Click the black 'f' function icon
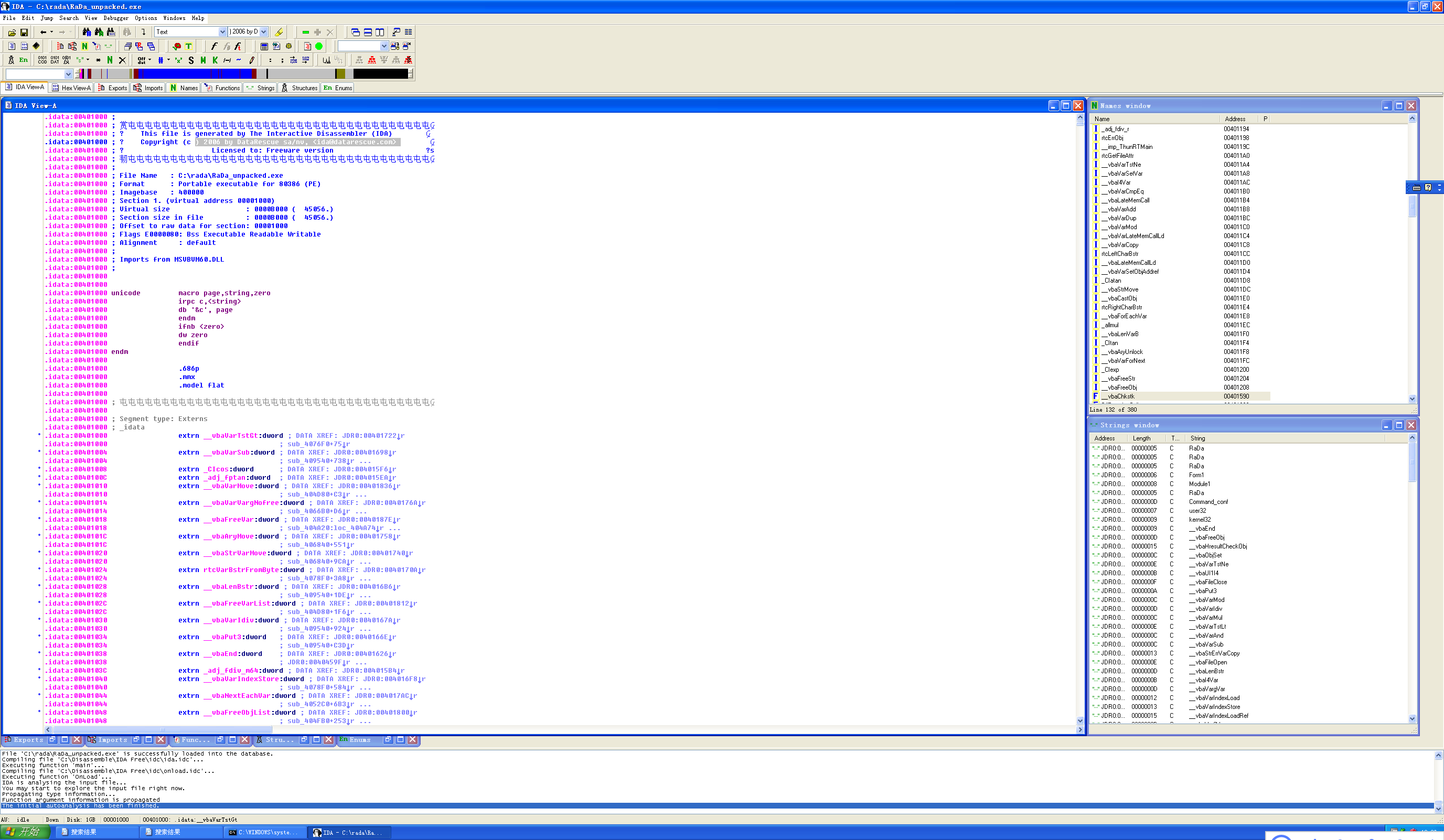 [215, 47]
